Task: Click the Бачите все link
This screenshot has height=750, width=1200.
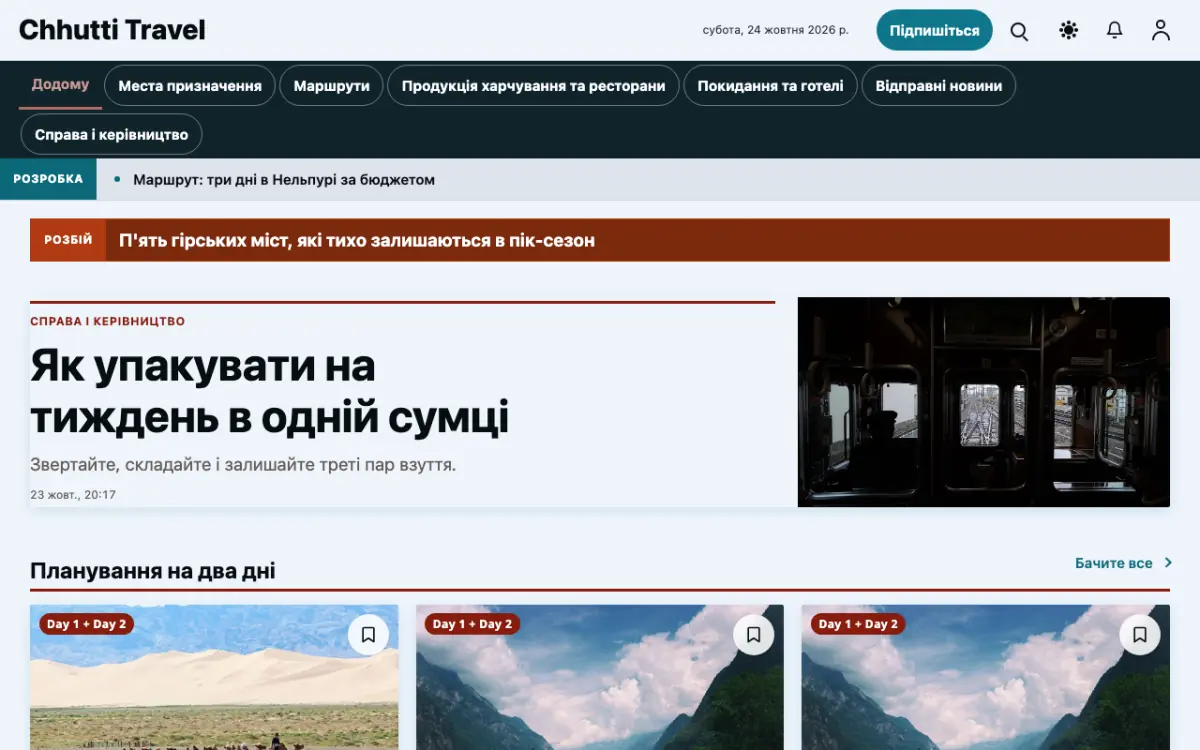Action: tap(1114, 563)
